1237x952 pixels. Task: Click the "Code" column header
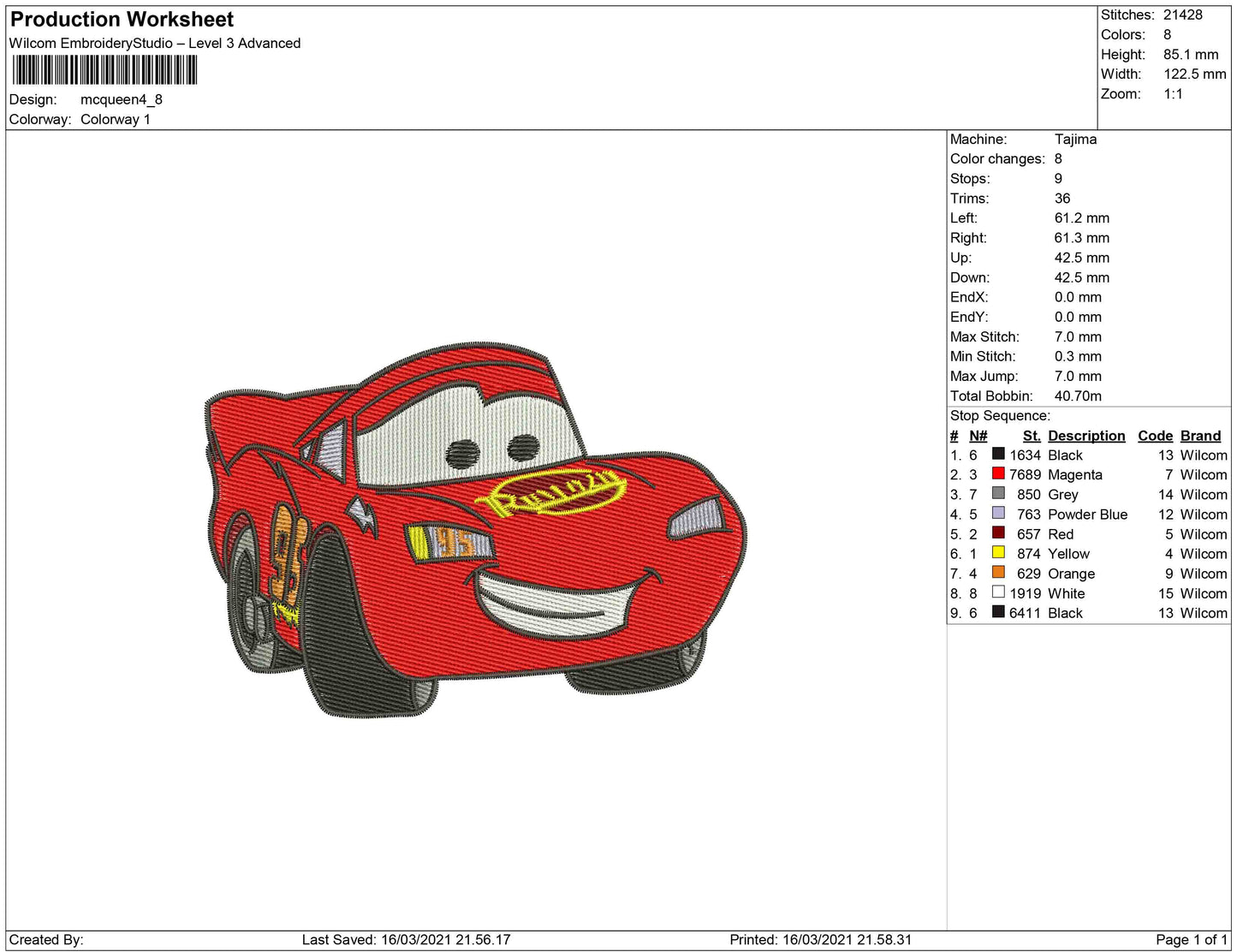(1156, 435)
